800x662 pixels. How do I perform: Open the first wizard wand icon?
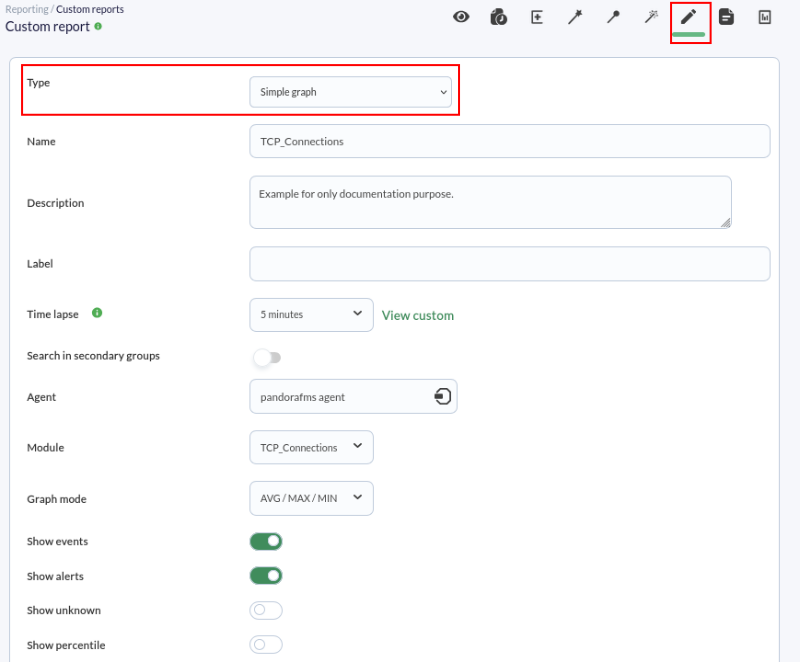pyautogui.click(x=575, y=17)
